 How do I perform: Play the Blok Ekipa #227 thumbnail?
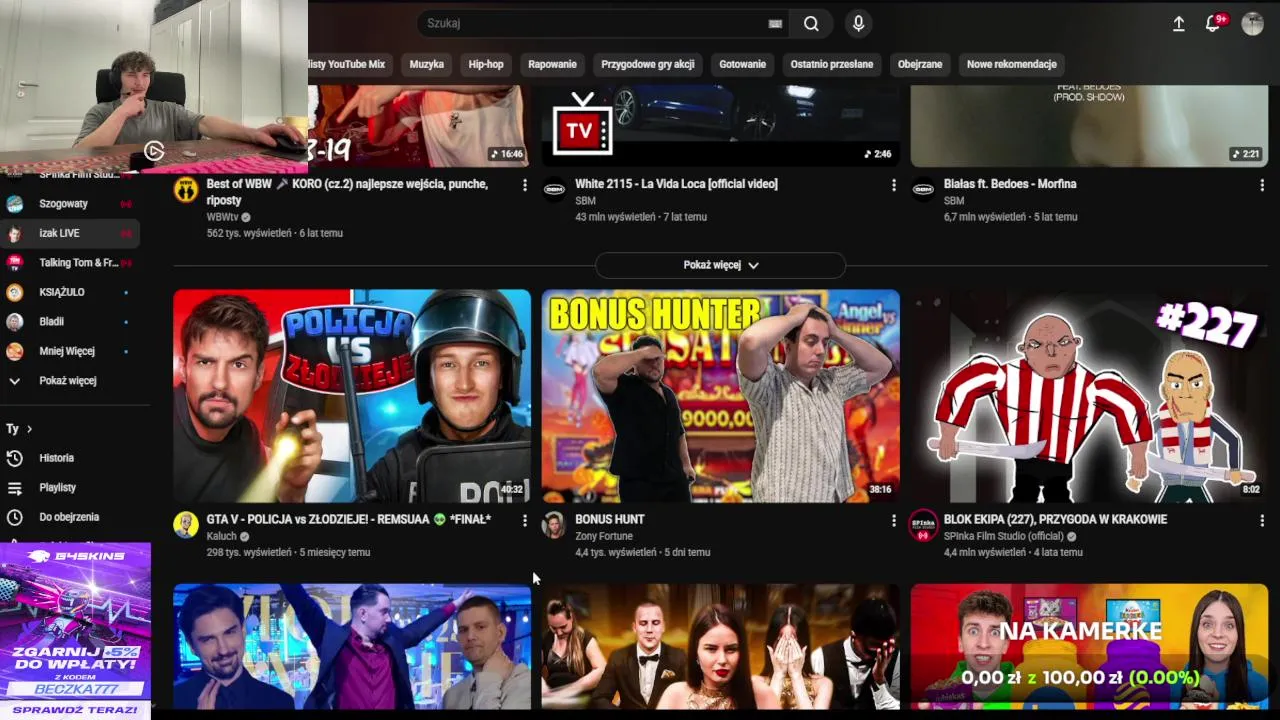tap(1089, 396)
